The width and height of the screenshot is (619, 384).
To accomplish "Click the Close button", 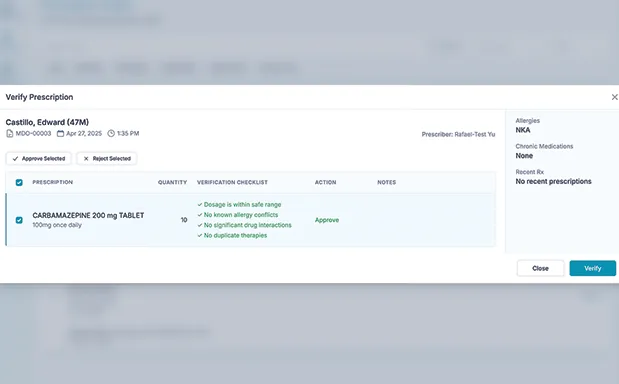I will pyautogui.click(x=540, y=268).
